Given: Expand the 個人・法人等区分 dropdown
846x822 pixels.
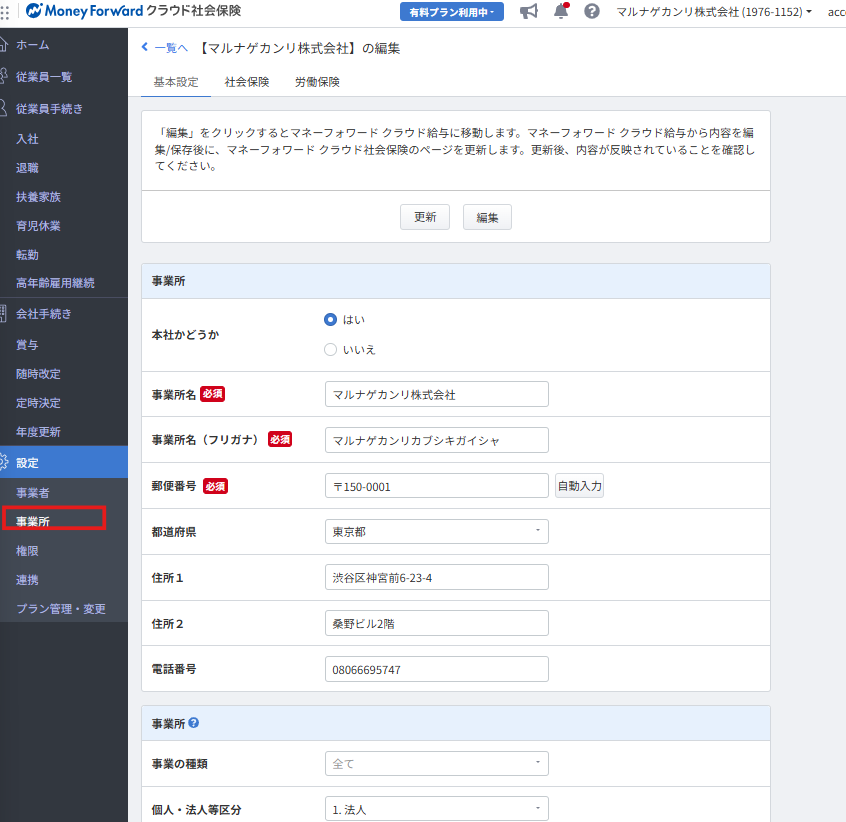Looking at the screenshot, I should [x=437, y=809].
